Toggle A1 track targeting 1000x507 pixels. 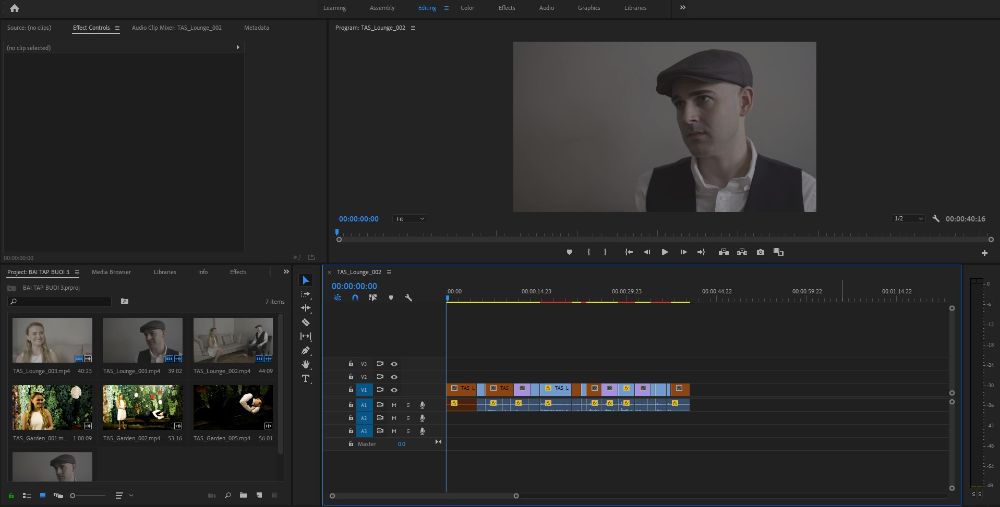[364, 405]
